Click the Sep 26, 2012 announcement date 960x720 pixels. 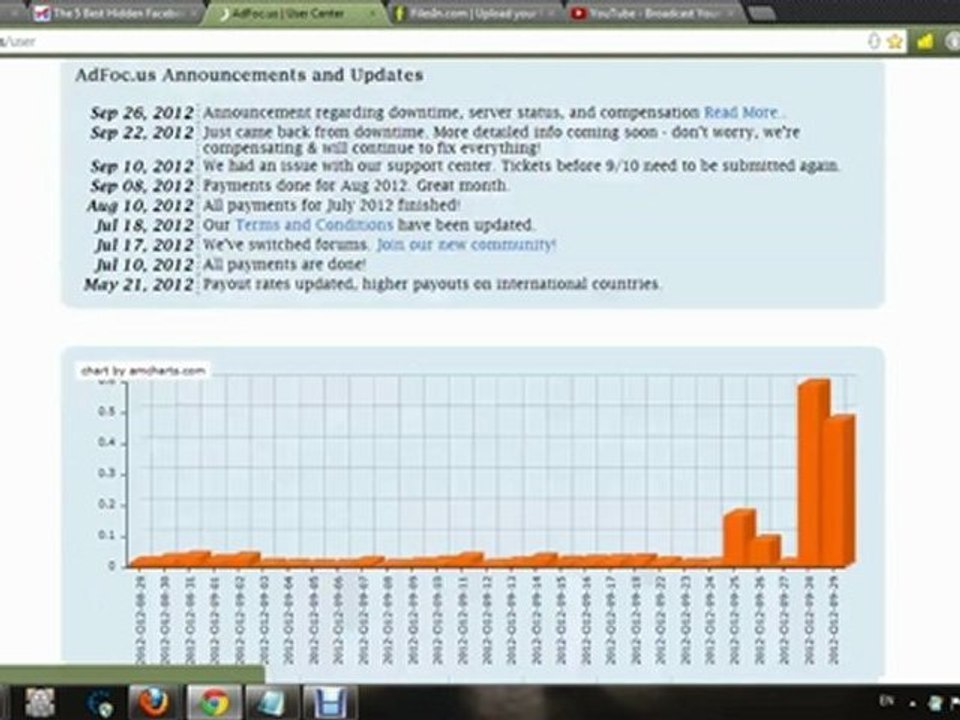(142, 113)
